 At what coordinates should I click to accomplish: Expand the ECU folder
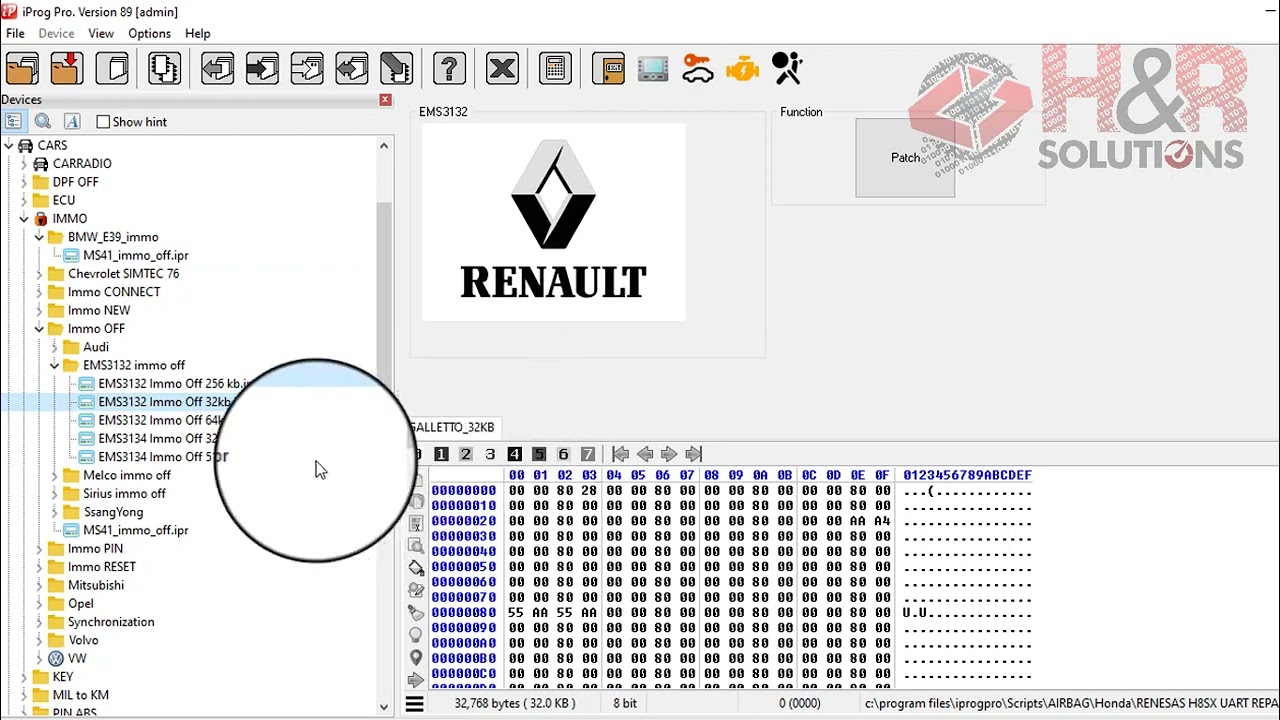(x=24, y=200)
